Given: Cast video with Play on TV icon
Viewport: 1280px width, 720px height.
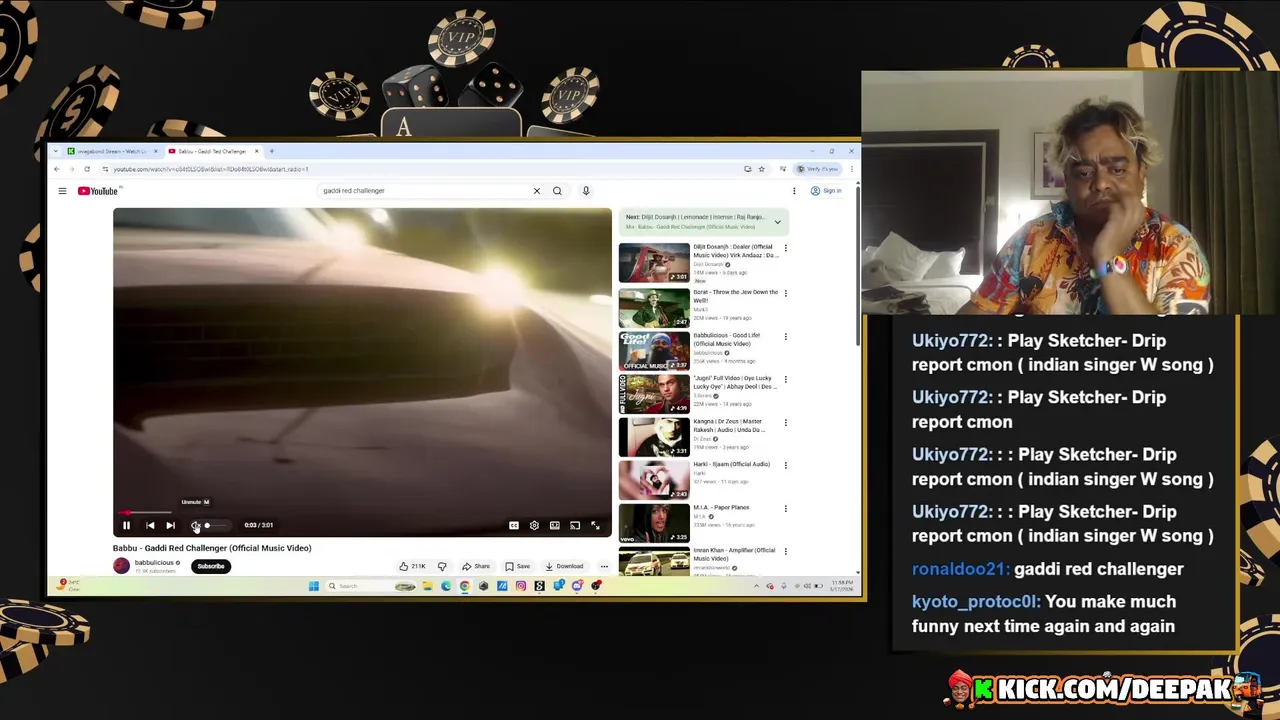Looking at the screenshot, I should (575, 525).
